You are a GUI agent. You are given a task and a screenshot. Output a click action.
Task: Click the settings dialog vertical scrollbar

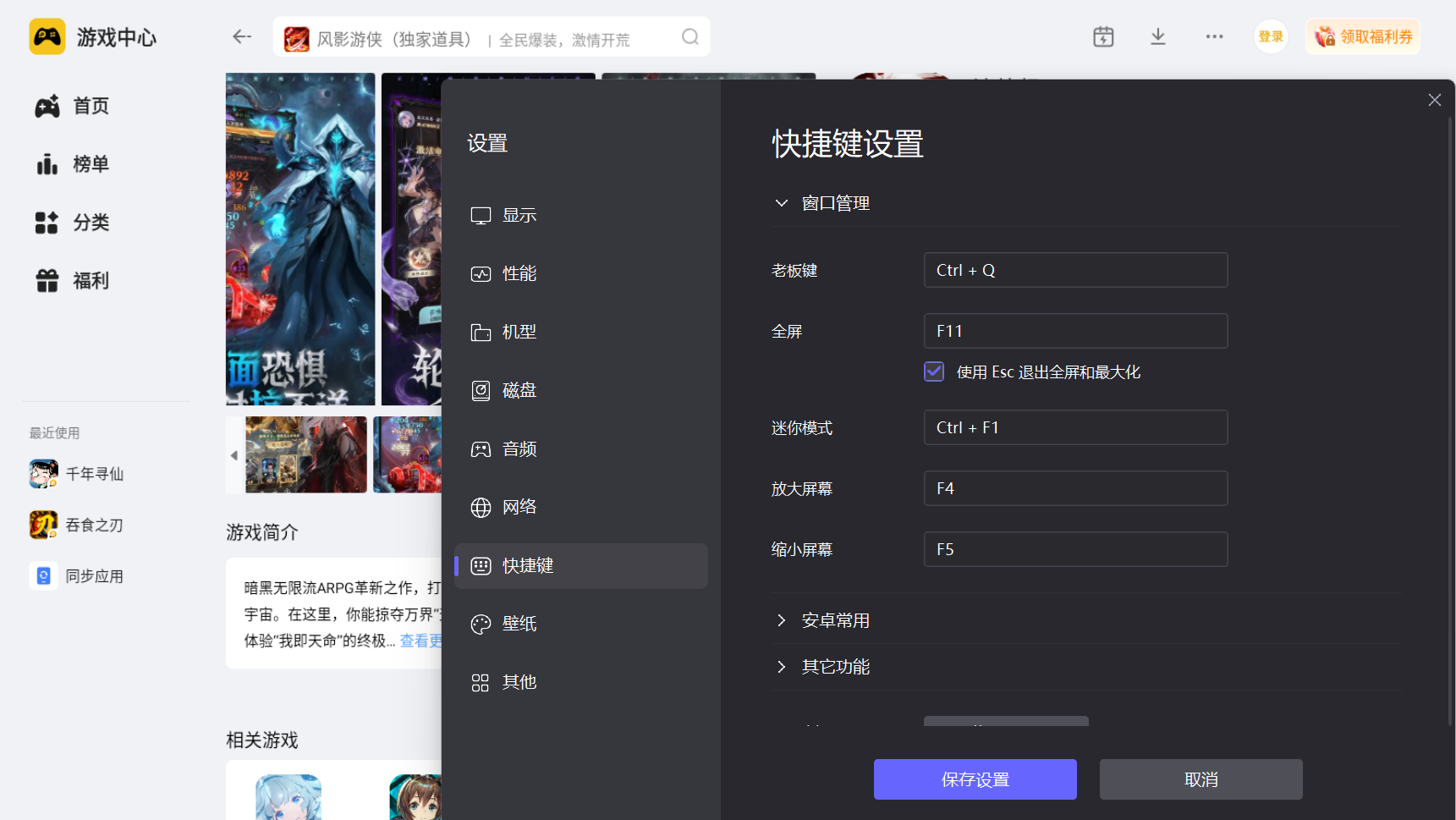pyautogui.click(x=1450, y=423)
